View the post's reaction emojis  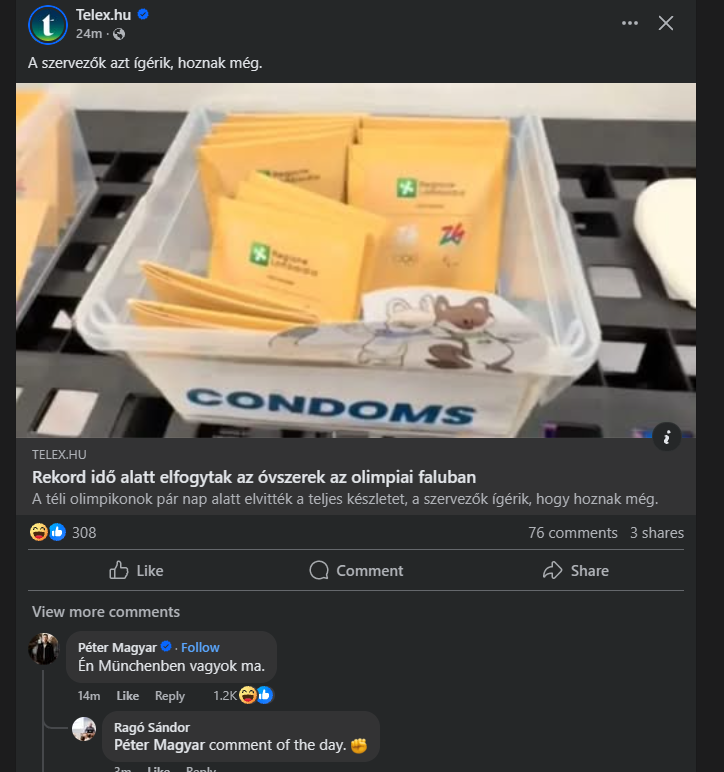pyautogui.click(x=47, y=532)
